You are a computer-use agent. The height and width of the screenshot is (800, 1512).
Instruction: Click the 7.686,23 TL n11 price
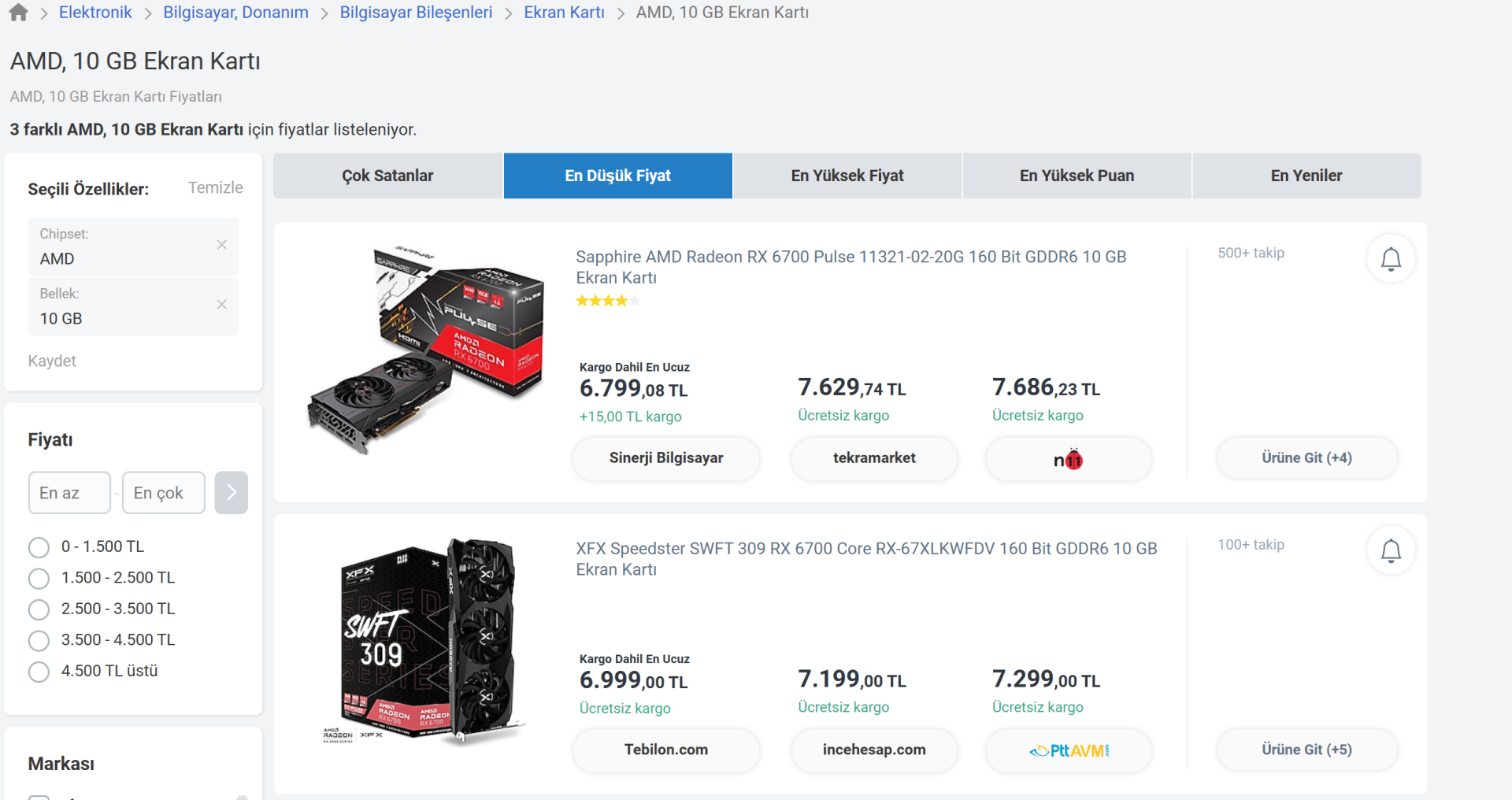[1047, 387]
